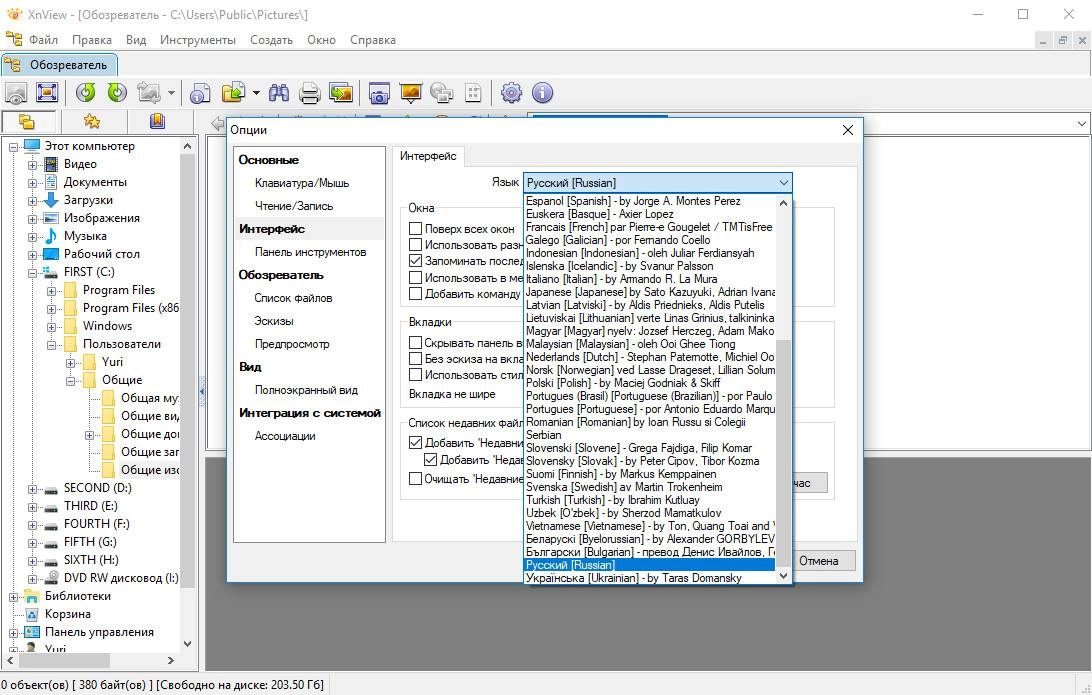This screenshot has width=1092, height=695.
Task: Click the file properties info-page toolbar icon
Action: point(201,93)
